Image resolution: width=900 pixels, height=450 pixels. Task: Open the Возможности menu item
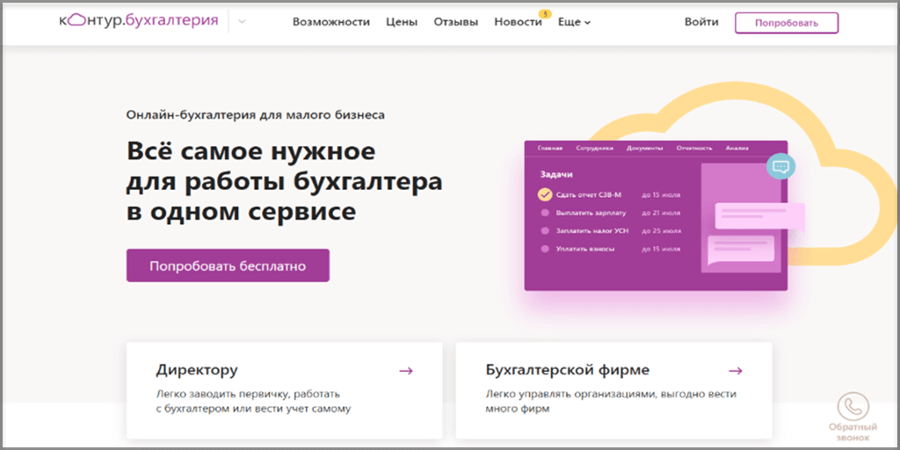330,22
